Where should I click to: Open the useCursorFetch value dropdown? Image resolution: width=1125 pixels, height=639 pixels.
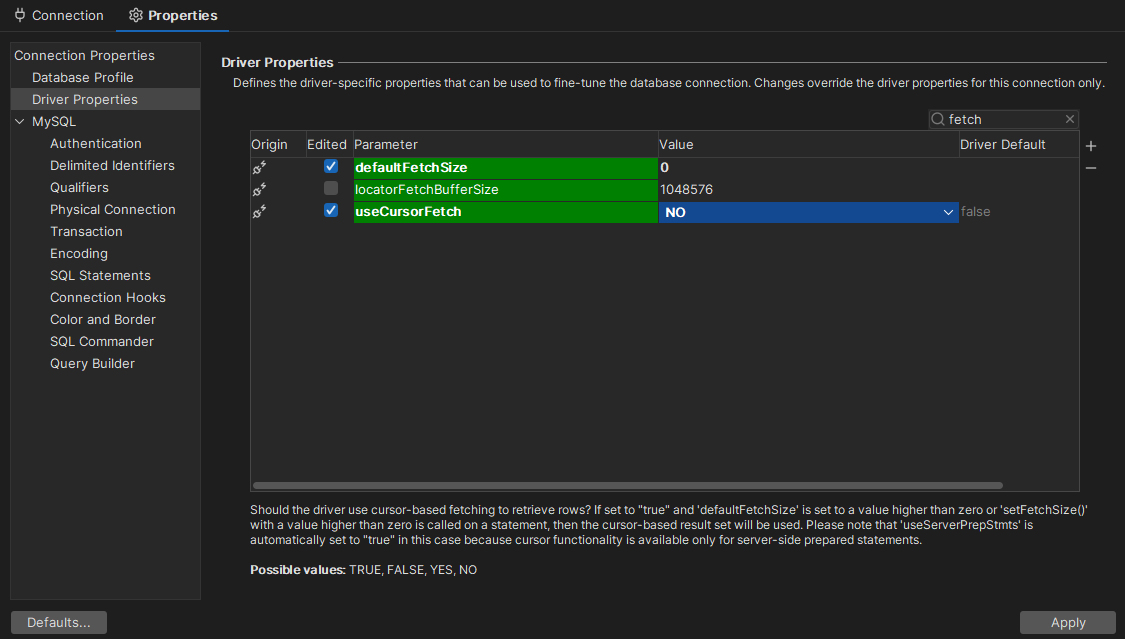948,212
